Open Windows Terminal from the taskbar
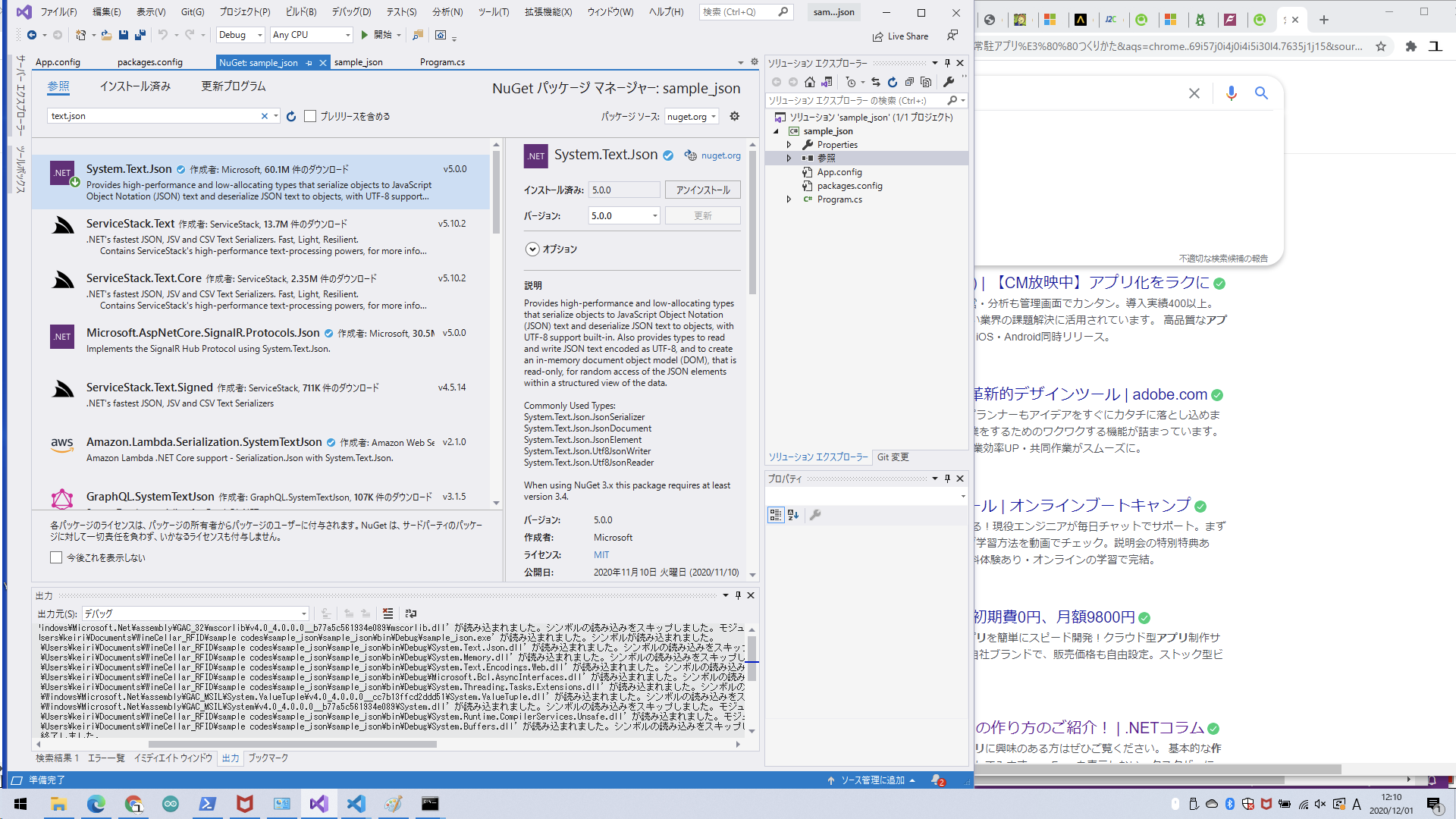Screen dimensions: 1456x819 pyautogui.click(x=430, y=804)
